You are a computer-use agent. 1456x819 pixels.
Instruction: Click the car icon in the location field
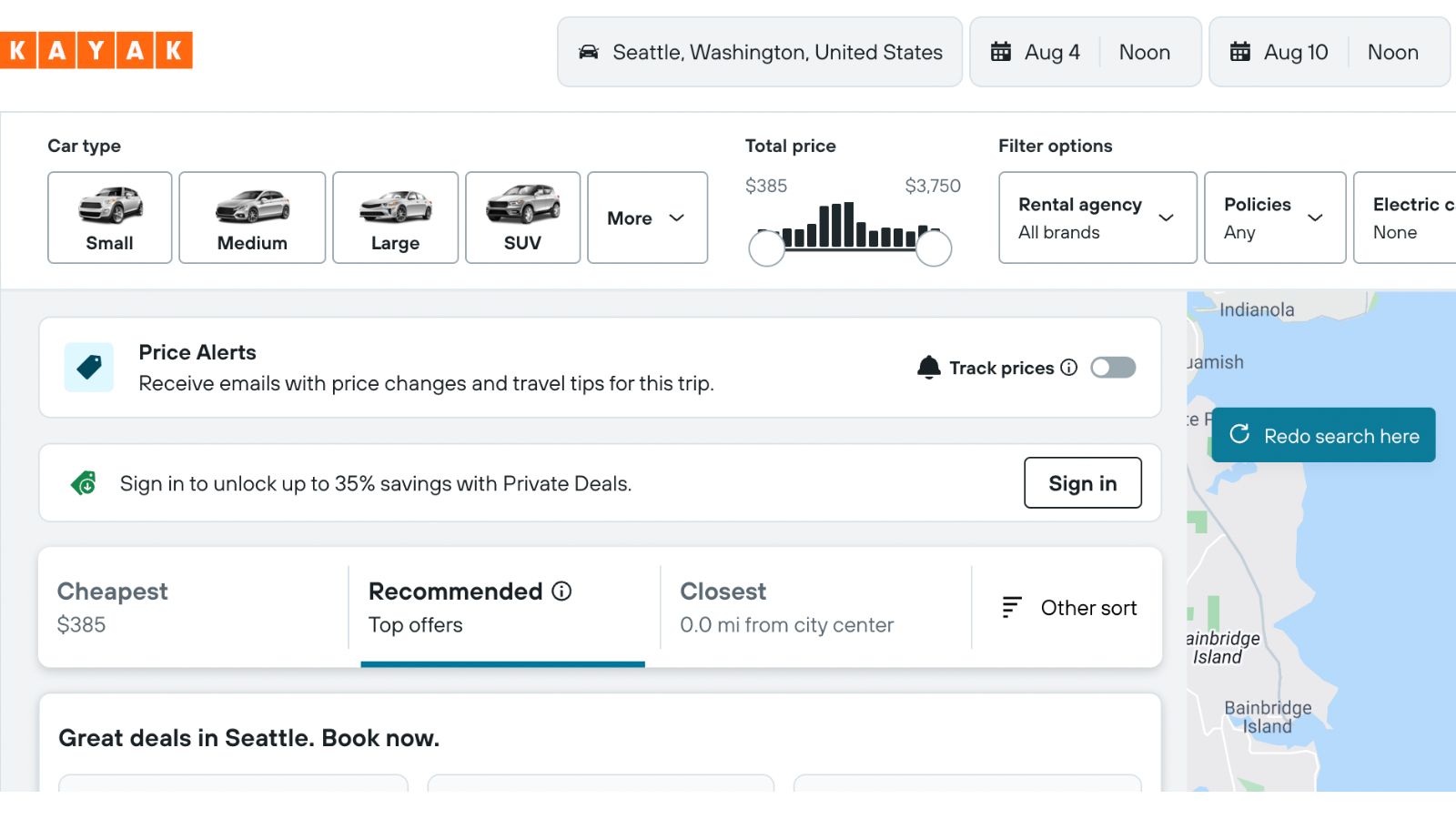[x=591, y=53]
